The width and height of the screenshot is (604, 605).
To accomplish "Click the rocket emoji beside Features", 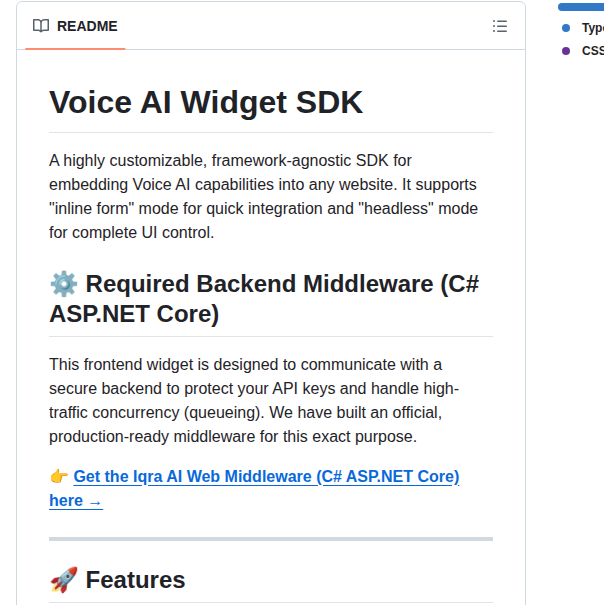I will point(64,580).
